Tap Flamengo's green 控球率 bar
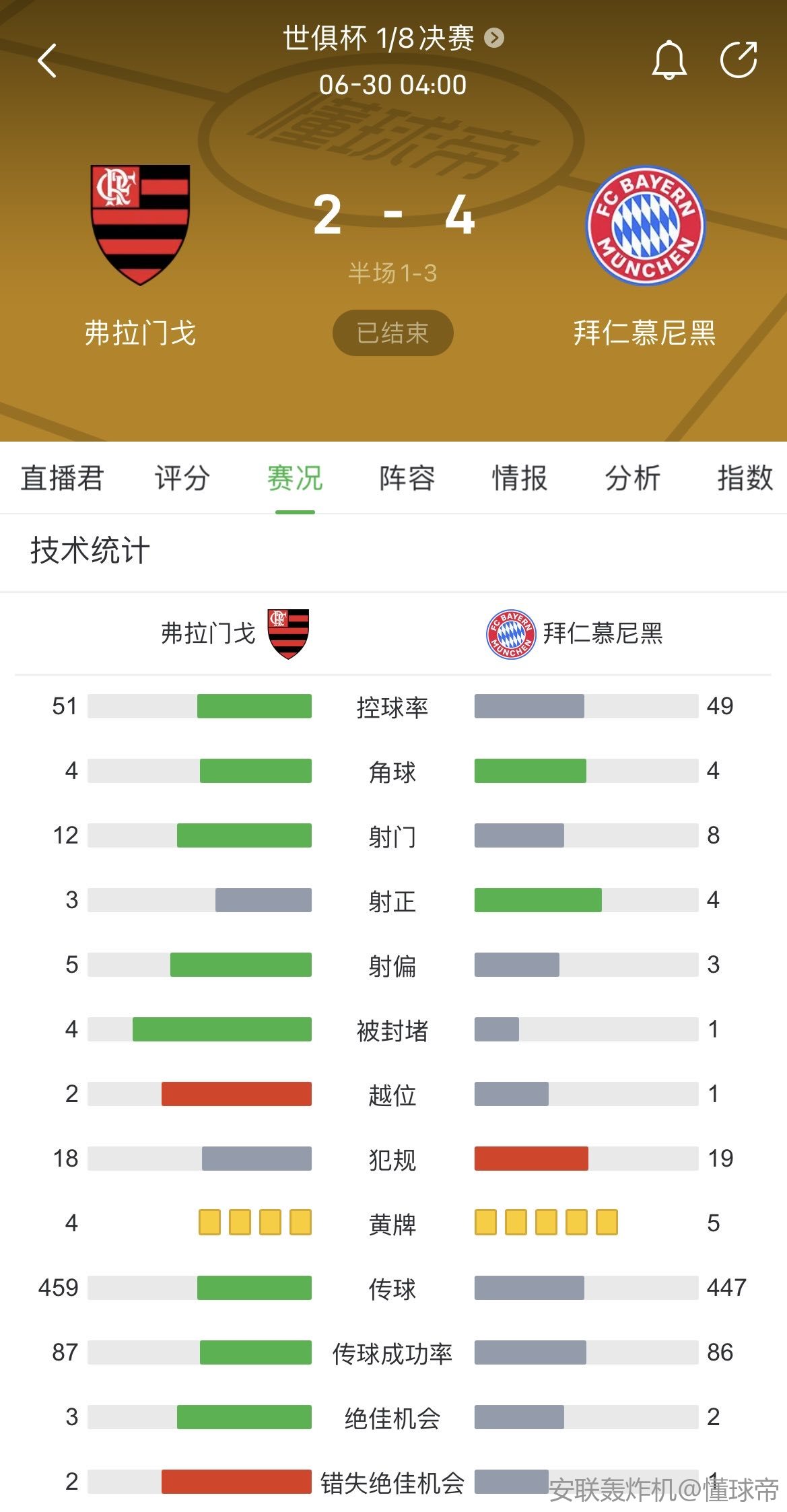The width and height of the screenshot is (787, 1512). click(254, 706)
